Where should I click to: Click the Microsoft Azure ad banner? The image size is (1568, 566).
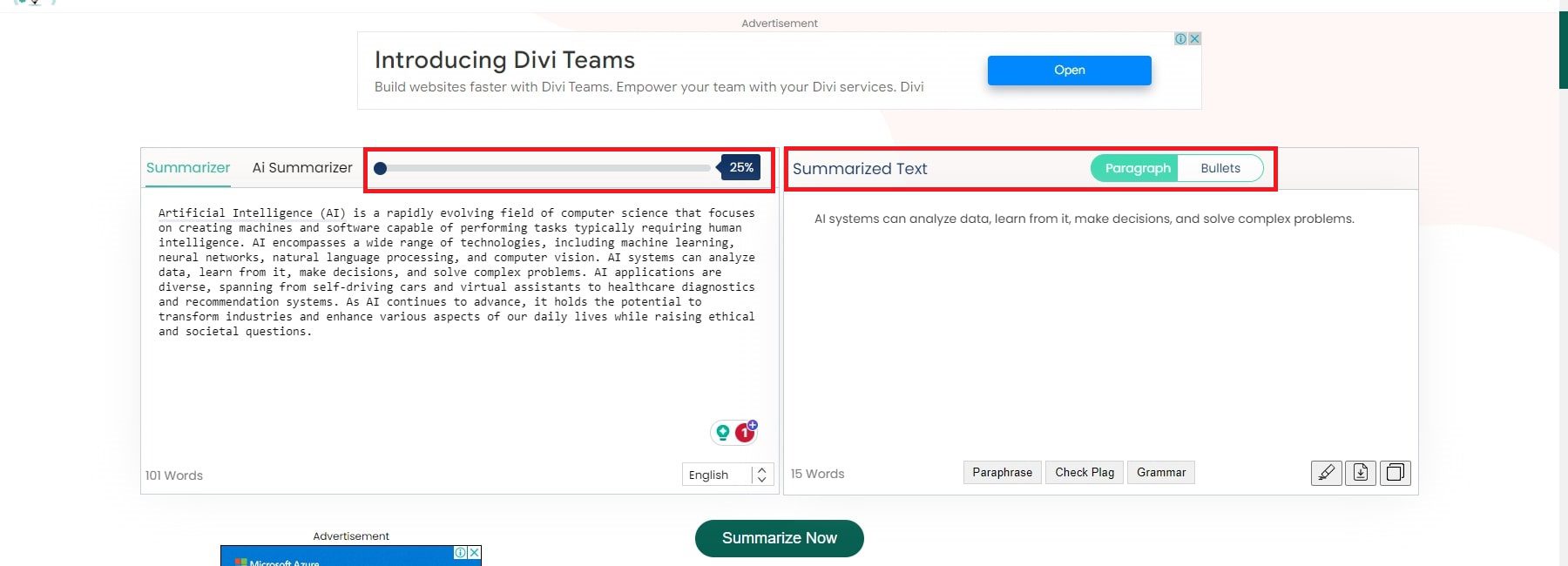pyautogui.click(x=350, y=556)
